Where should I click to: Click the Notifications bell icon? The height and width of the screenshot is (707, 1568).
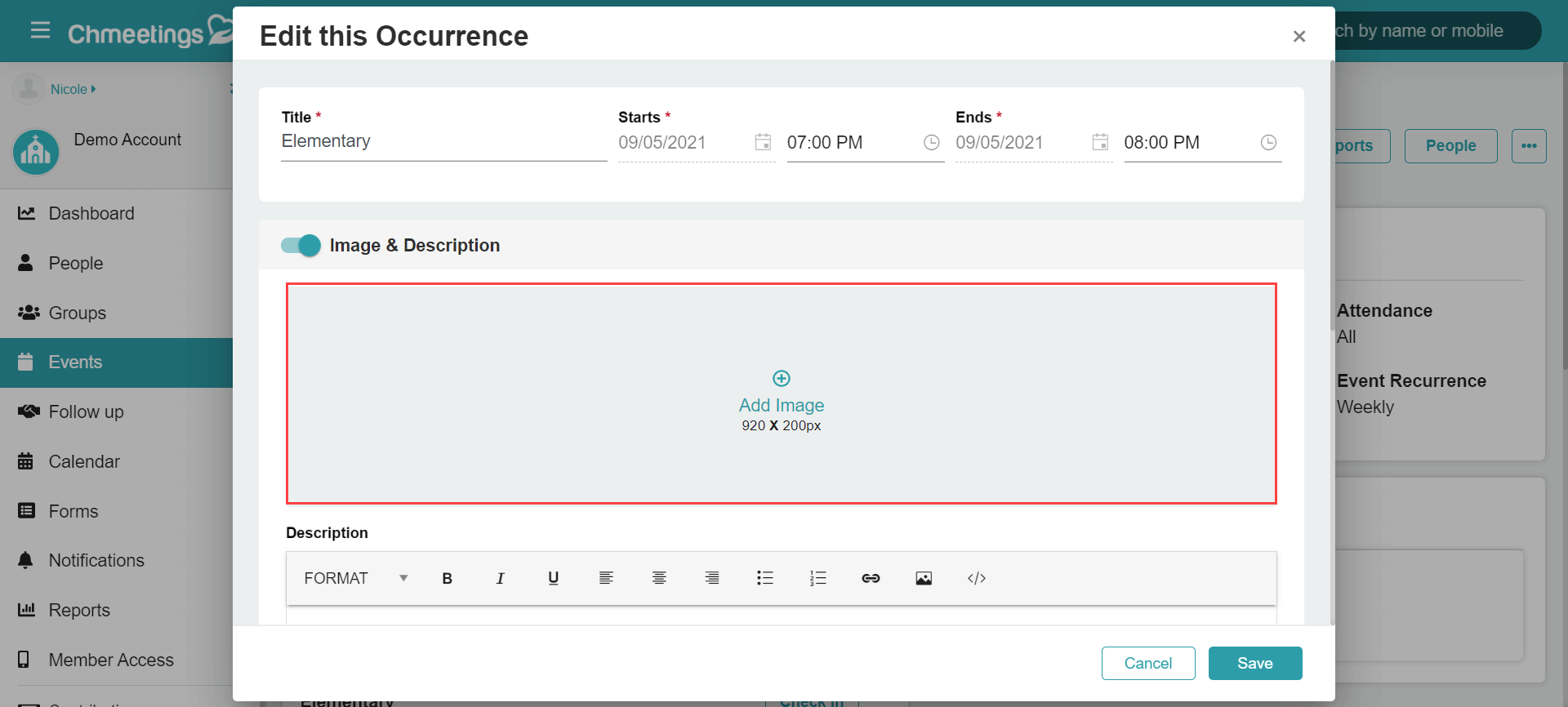26,560
